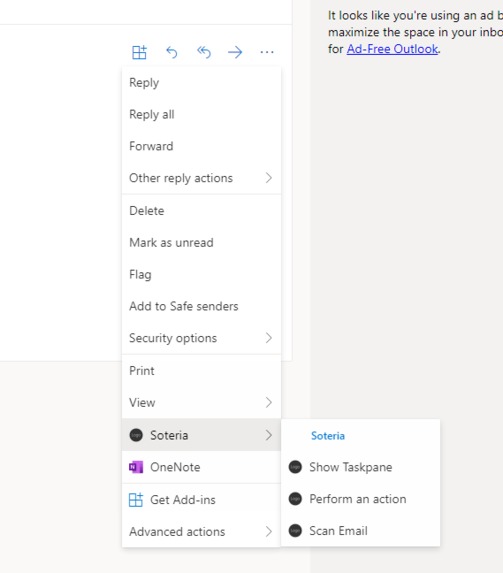Viewport: 503px width, 573px height.
Task: Select Print from the menu
Action: pos(201,371)
